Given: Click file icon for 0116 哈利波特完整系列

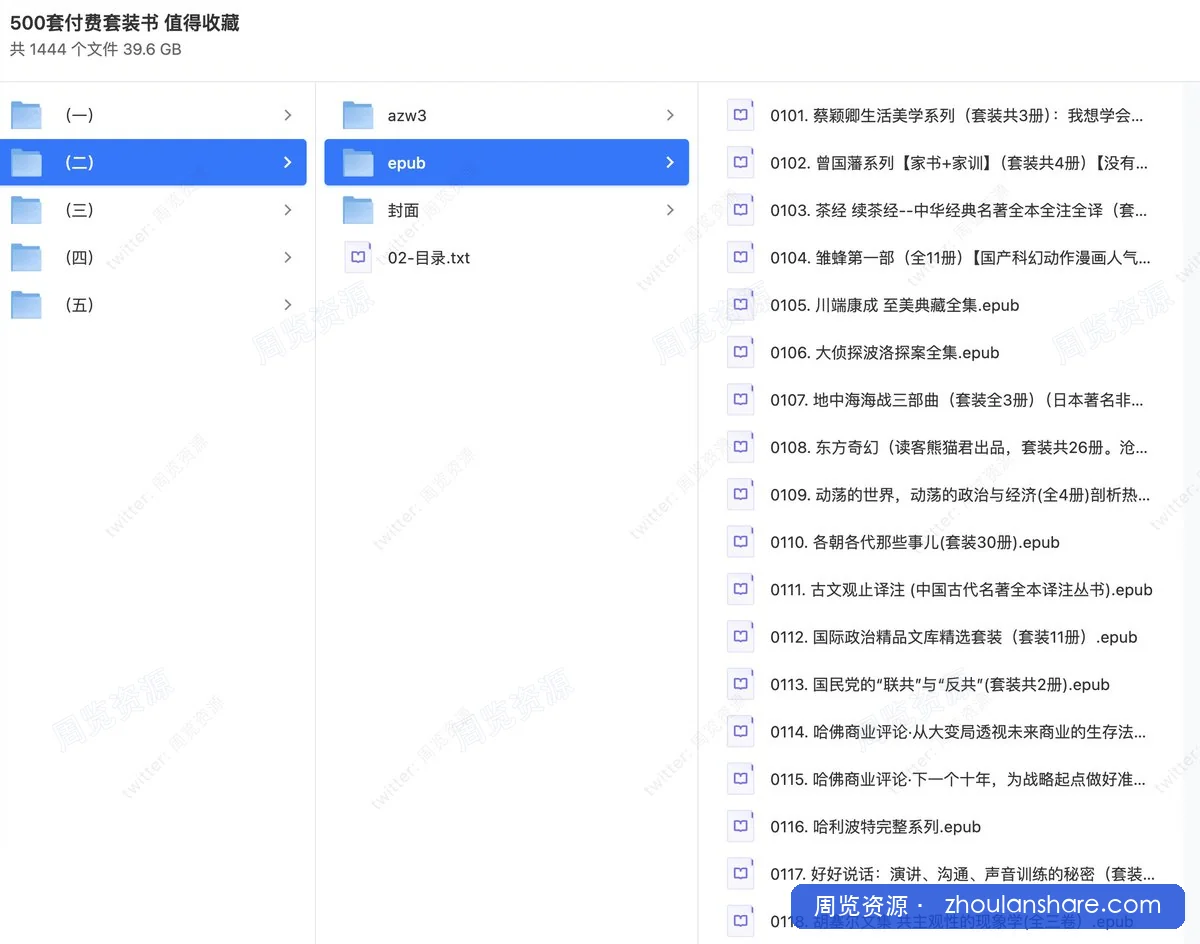Looking at the screenshot, I should 740,826.
